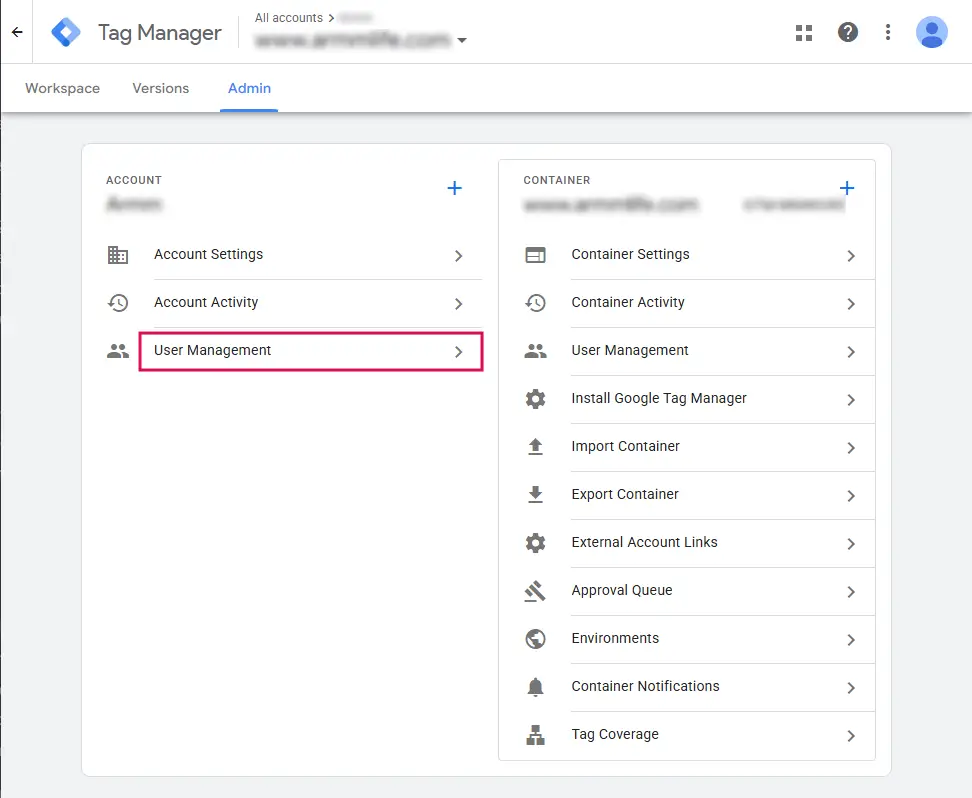Click the Approval Queue gavel icon
The image size is (972, 798).
[x=535, y=591]
